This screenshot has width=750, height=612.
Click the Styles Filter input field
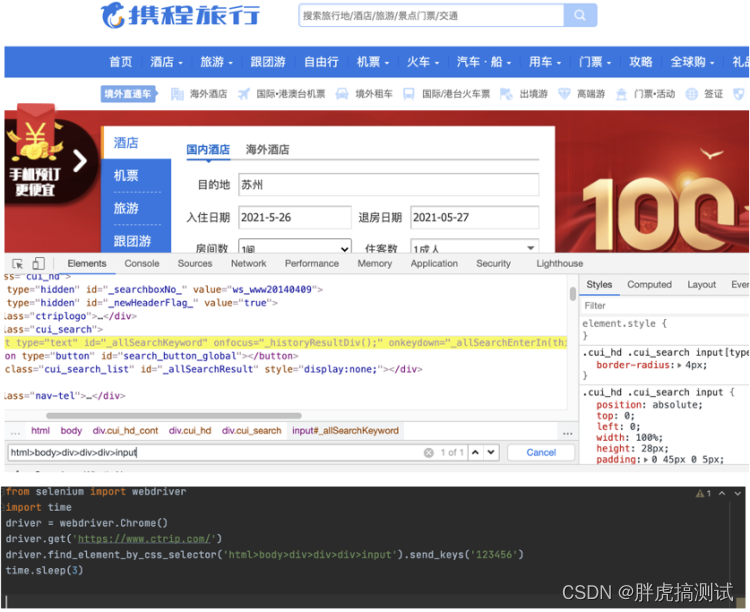(665, 306)
